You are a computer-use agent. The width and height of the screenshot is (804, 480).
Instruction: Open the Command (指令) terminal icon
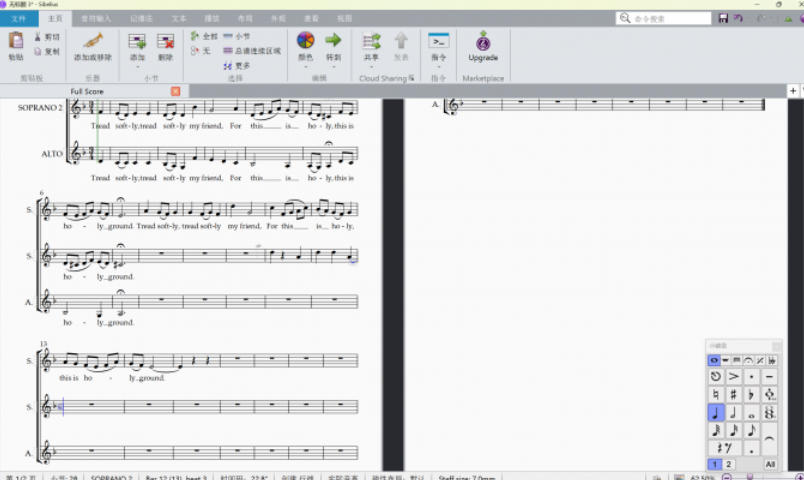pos(439,41)
